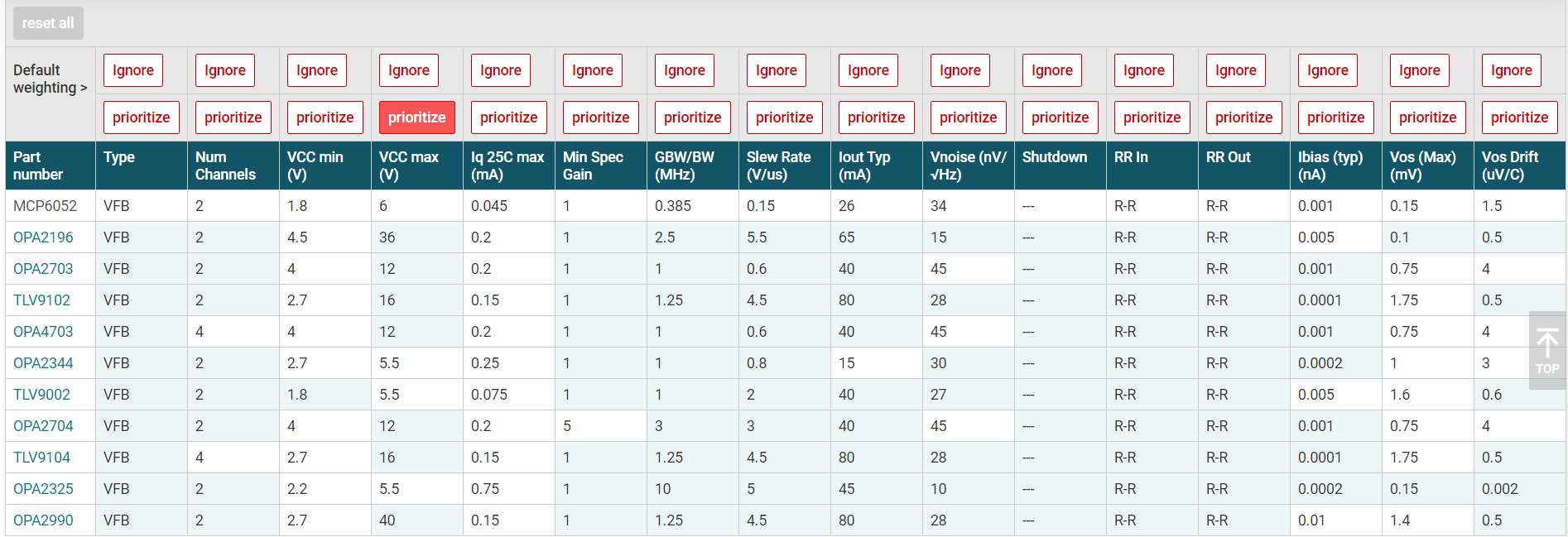The width and height of the screenshot is (1568, 537).
Task: Open the OPA2196 part link
Action: (43, 237)
